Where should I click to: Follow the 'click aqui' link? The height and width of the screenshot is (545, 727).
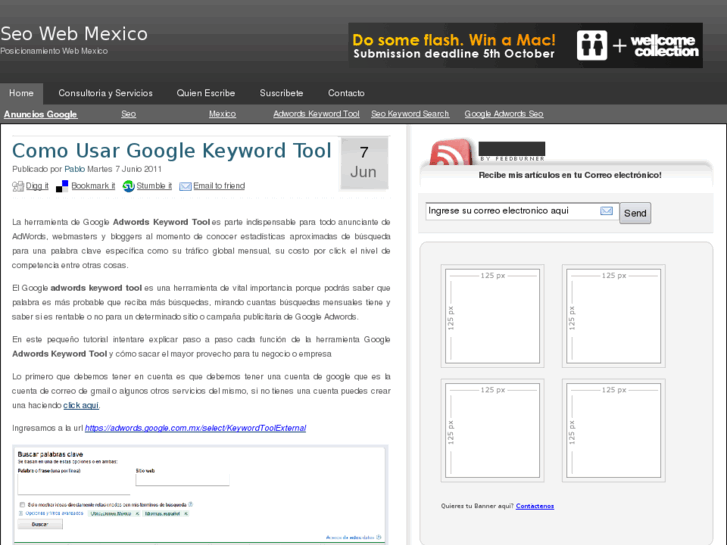(x=81, y=405)
